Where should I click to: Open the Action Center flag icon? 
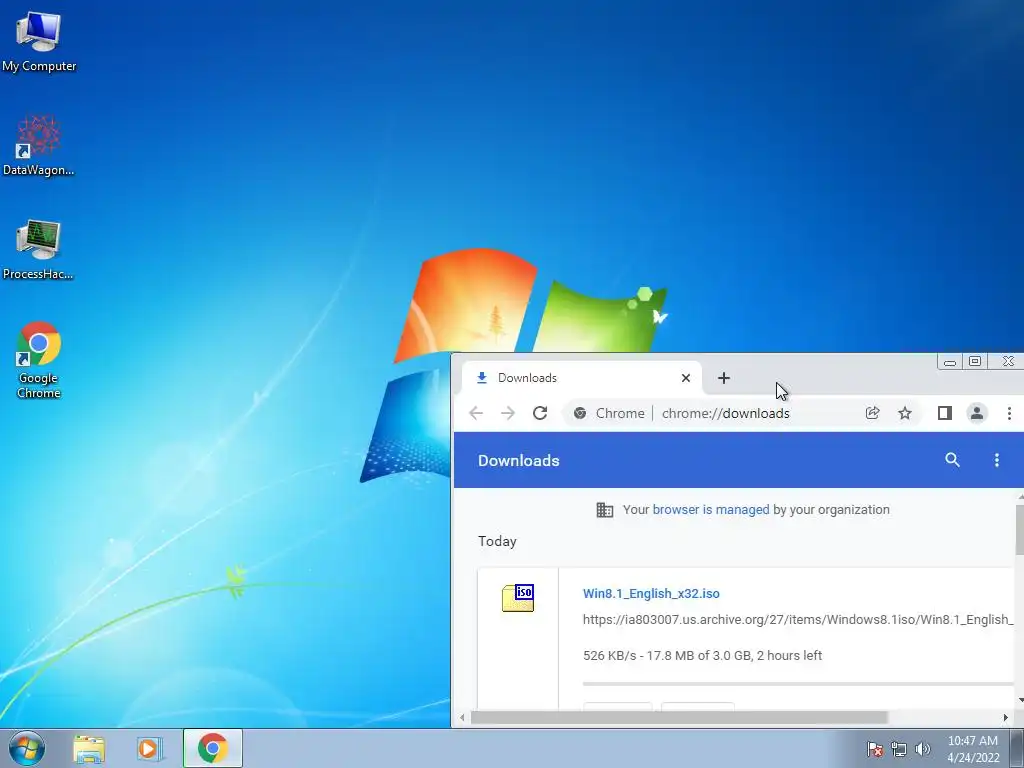click(x=874, y=749)
